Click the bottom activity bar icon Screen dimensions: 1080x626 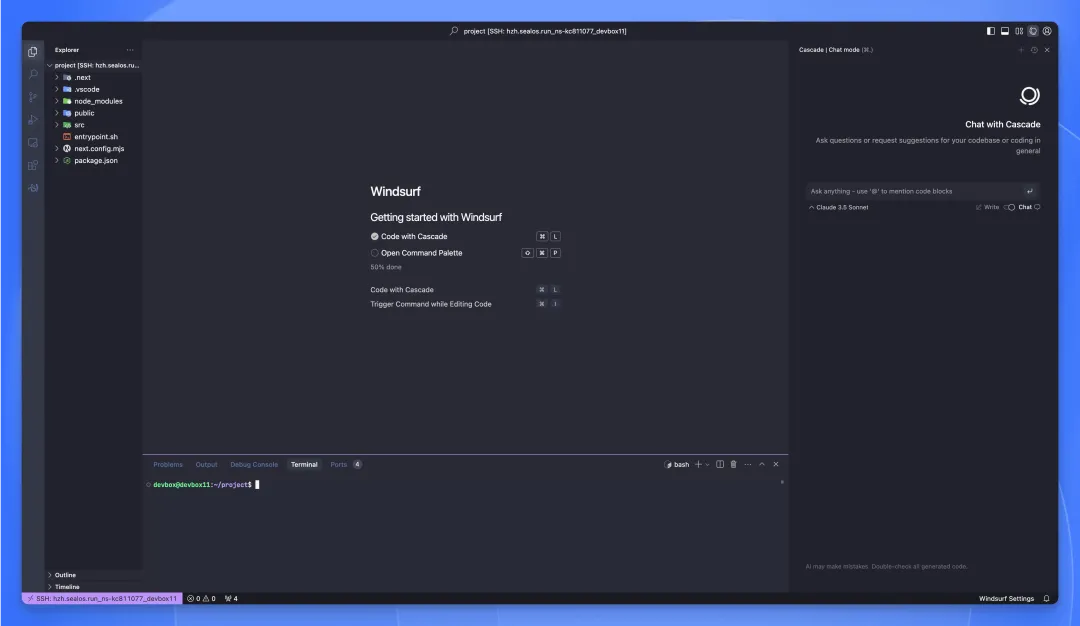(32, 188)
